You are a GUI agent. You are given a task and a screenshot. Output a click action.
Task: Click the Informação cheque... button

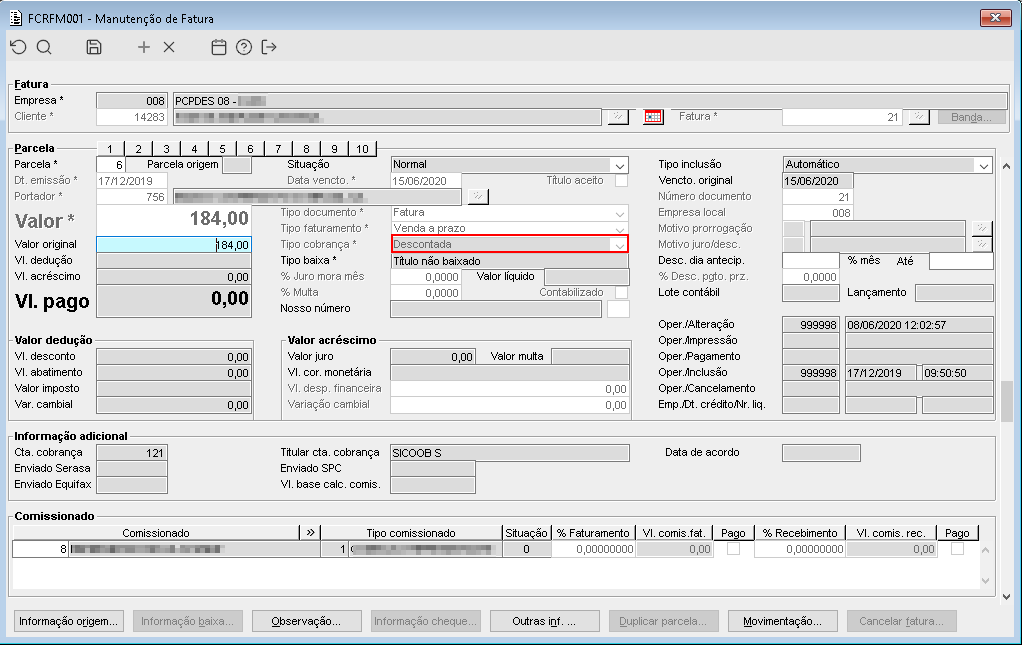point(426,621)
